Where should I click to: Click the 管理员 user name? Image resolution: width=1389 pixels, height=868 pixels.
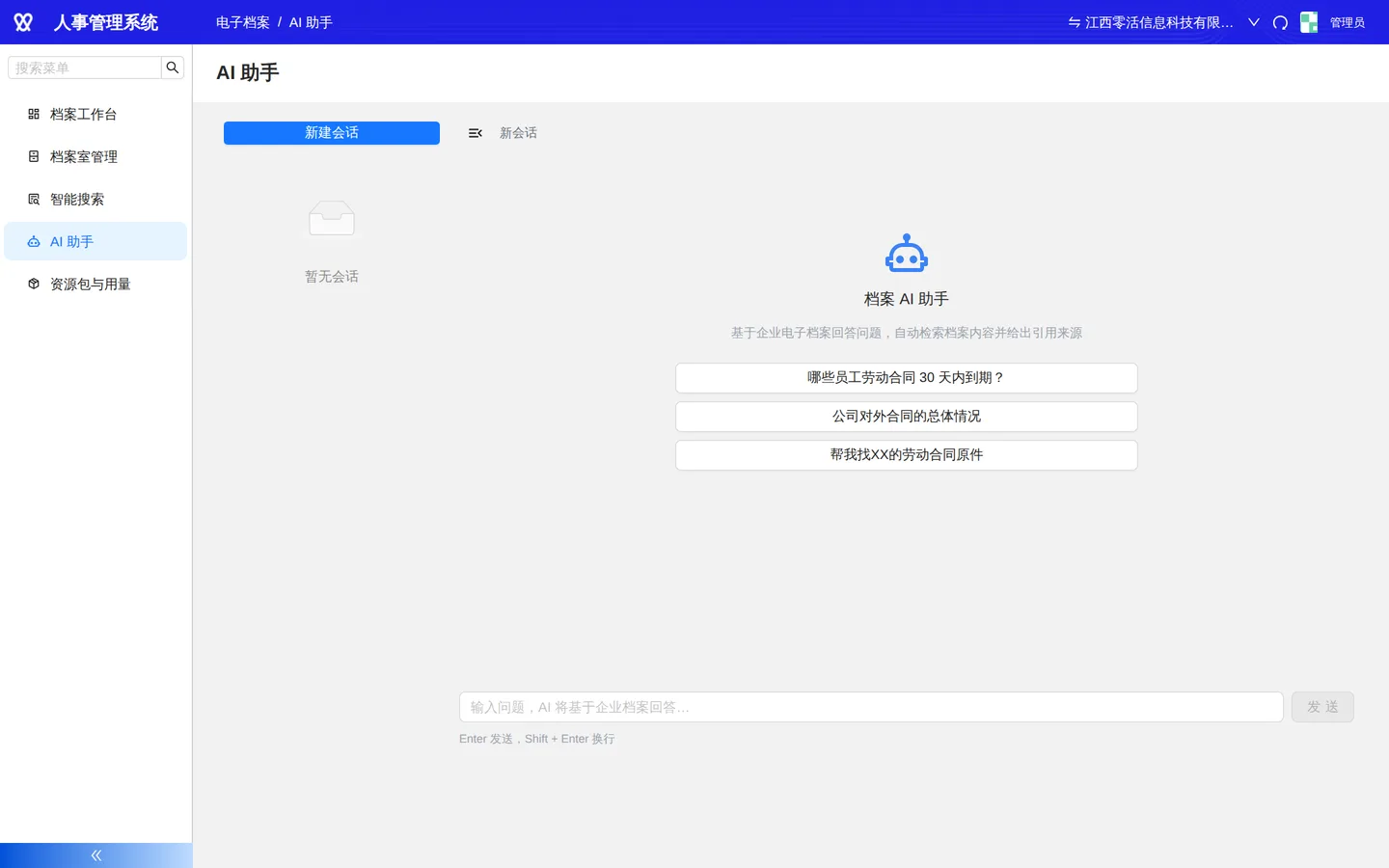point(1348,22)
